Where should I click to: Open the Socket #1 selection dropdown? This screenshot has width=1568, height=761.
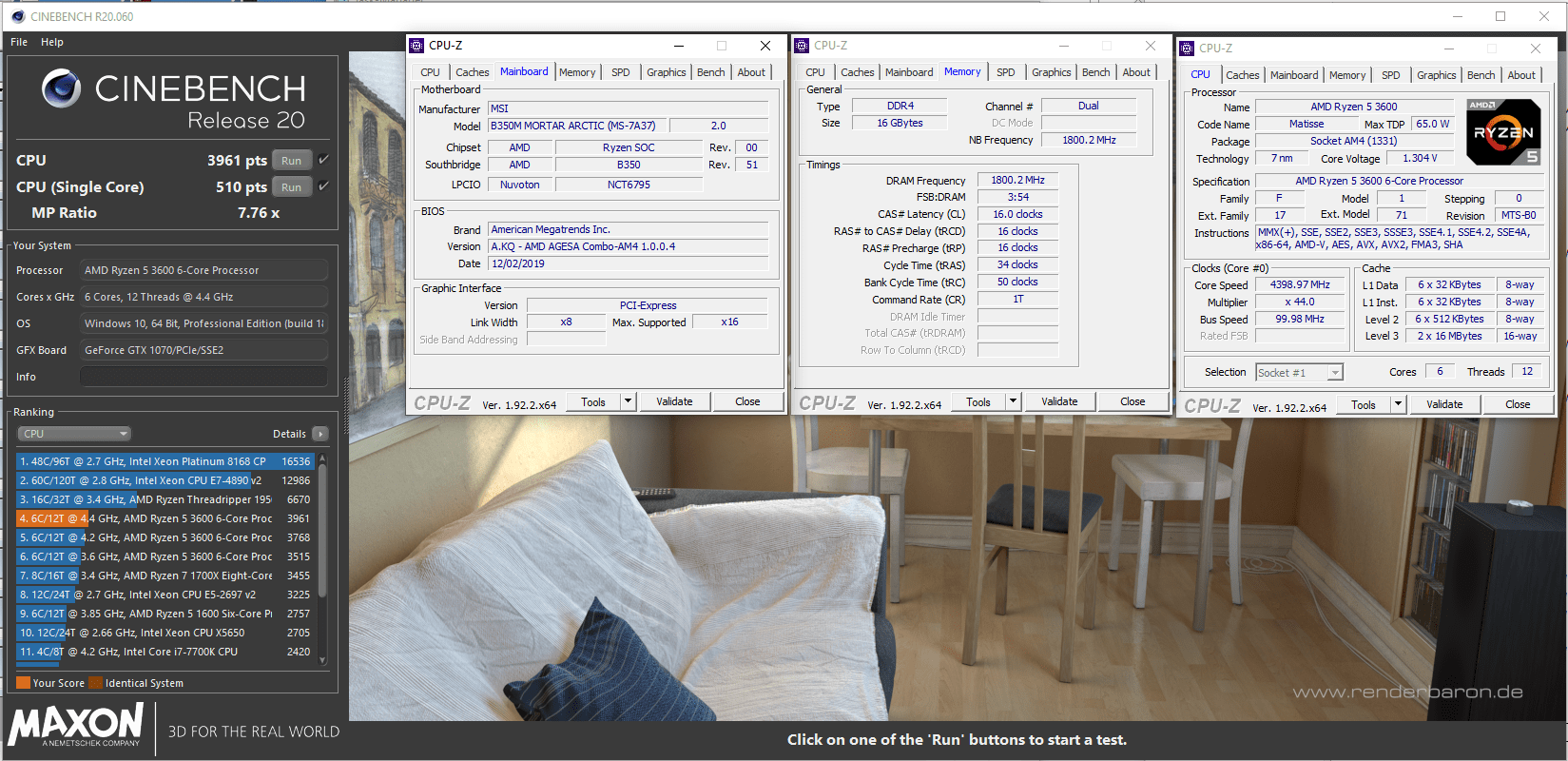coord(1299,373)
